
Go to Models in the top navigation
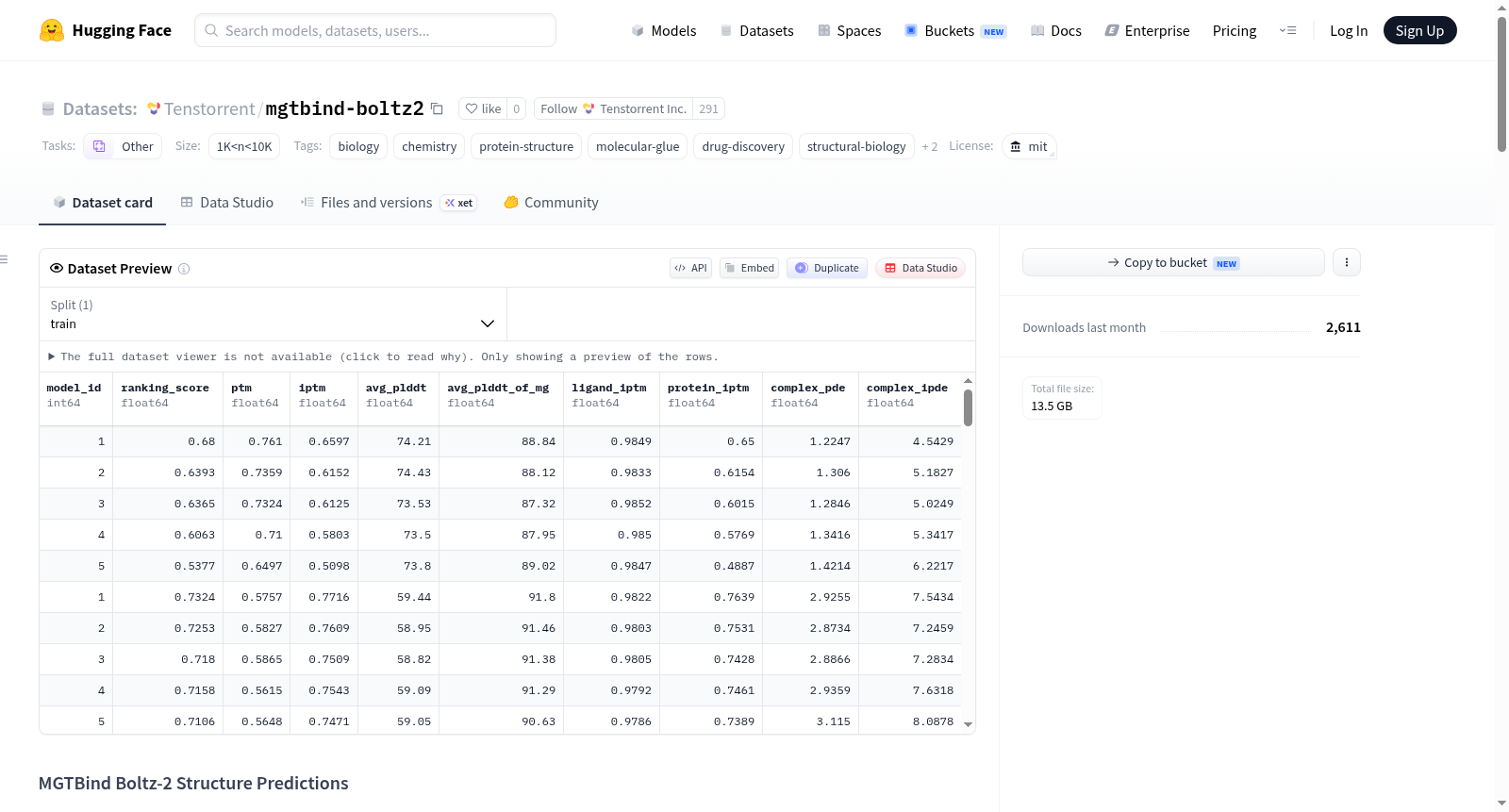coord(664,30)
